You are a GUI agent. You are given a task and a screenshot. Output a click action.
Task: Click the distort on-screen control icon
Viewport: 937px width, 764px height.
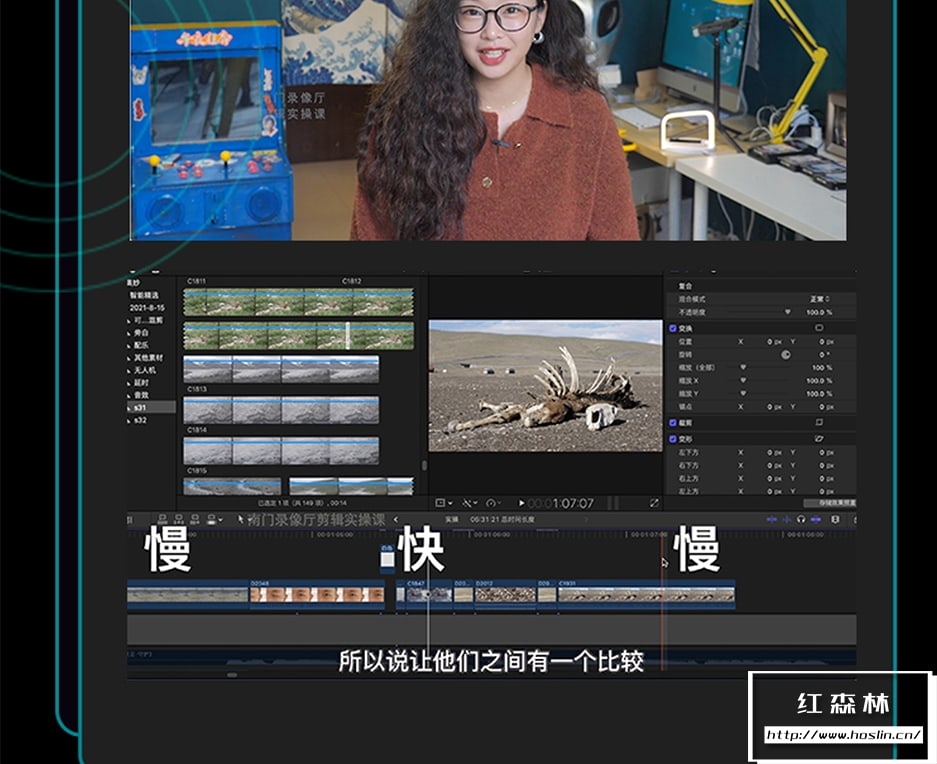[x=819, y=439]
